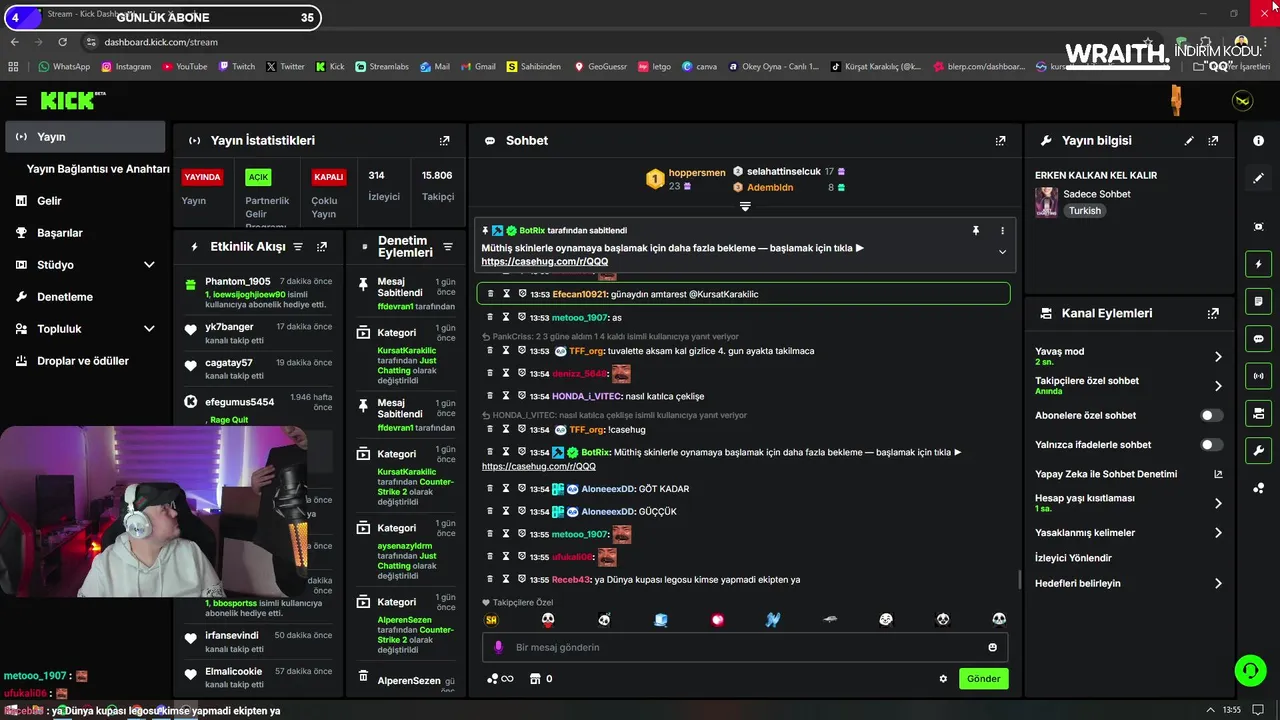Expand the Topluluk sidebar section
Image resolution: width=1280 pixels, height=720 pixels.
149,329
